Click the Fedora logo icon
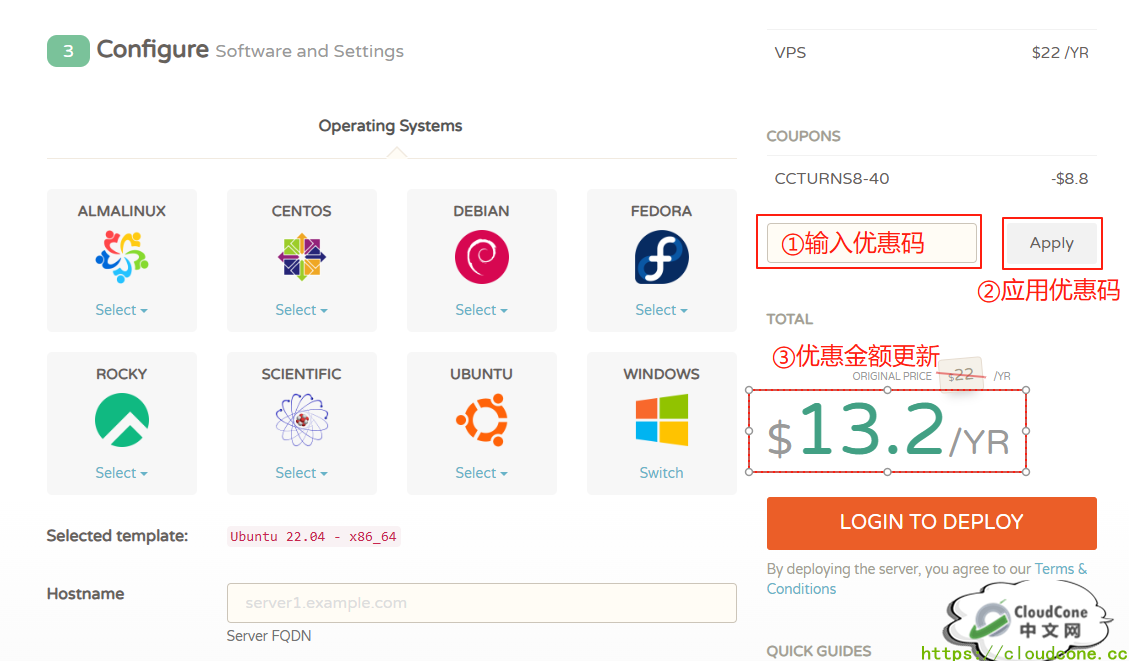 tap(662, 257)
